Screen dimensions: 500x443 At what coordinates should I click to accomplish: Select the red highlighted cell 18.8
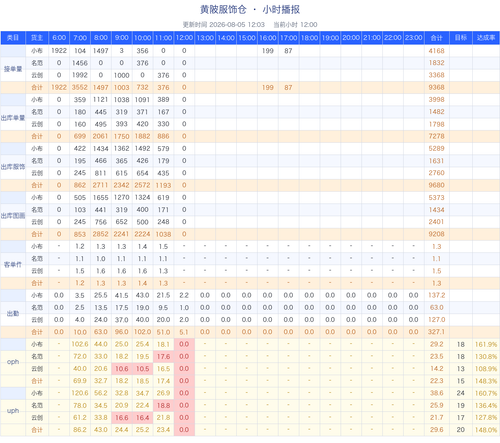(163, 405)
